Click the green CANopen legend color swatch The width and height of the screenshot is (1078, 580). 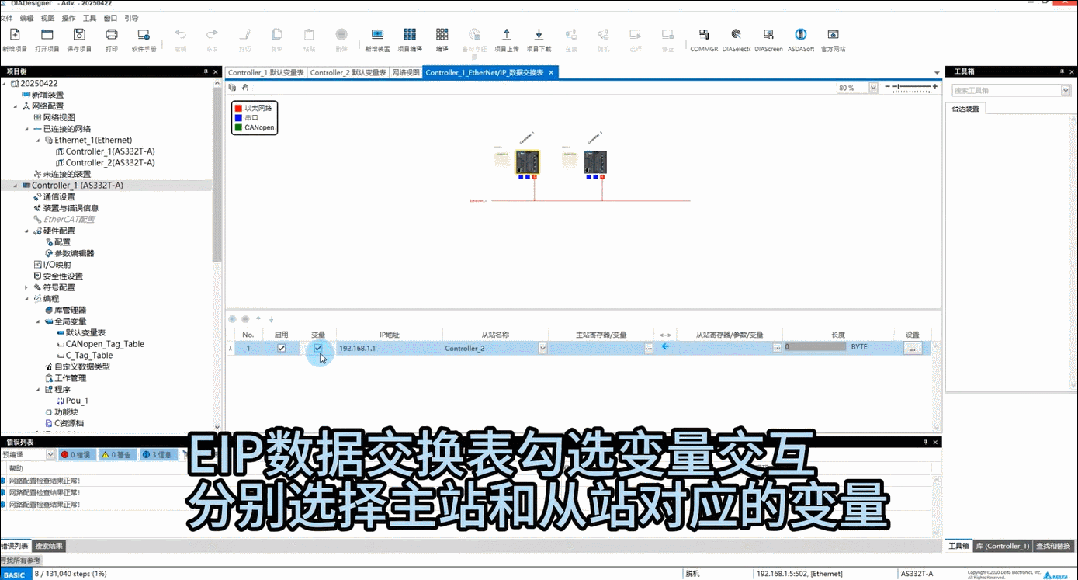pyautogui.click(x=238, y=127)
